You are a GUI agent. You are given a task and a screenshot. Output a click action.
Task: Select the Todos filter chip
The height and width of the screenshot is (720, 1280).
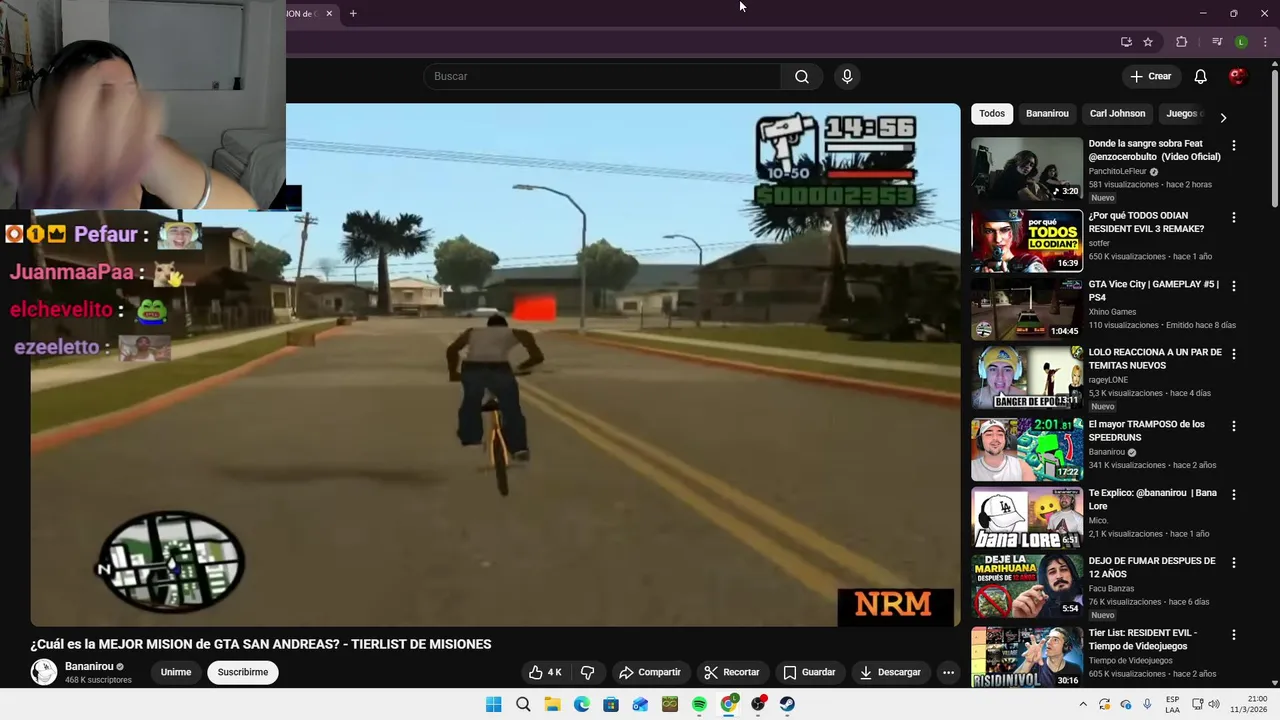[992, 113]
